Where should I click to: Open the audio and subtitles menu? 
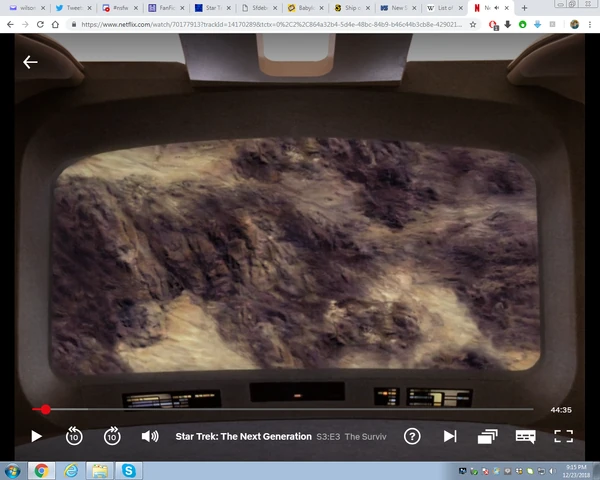coord(525,436)
